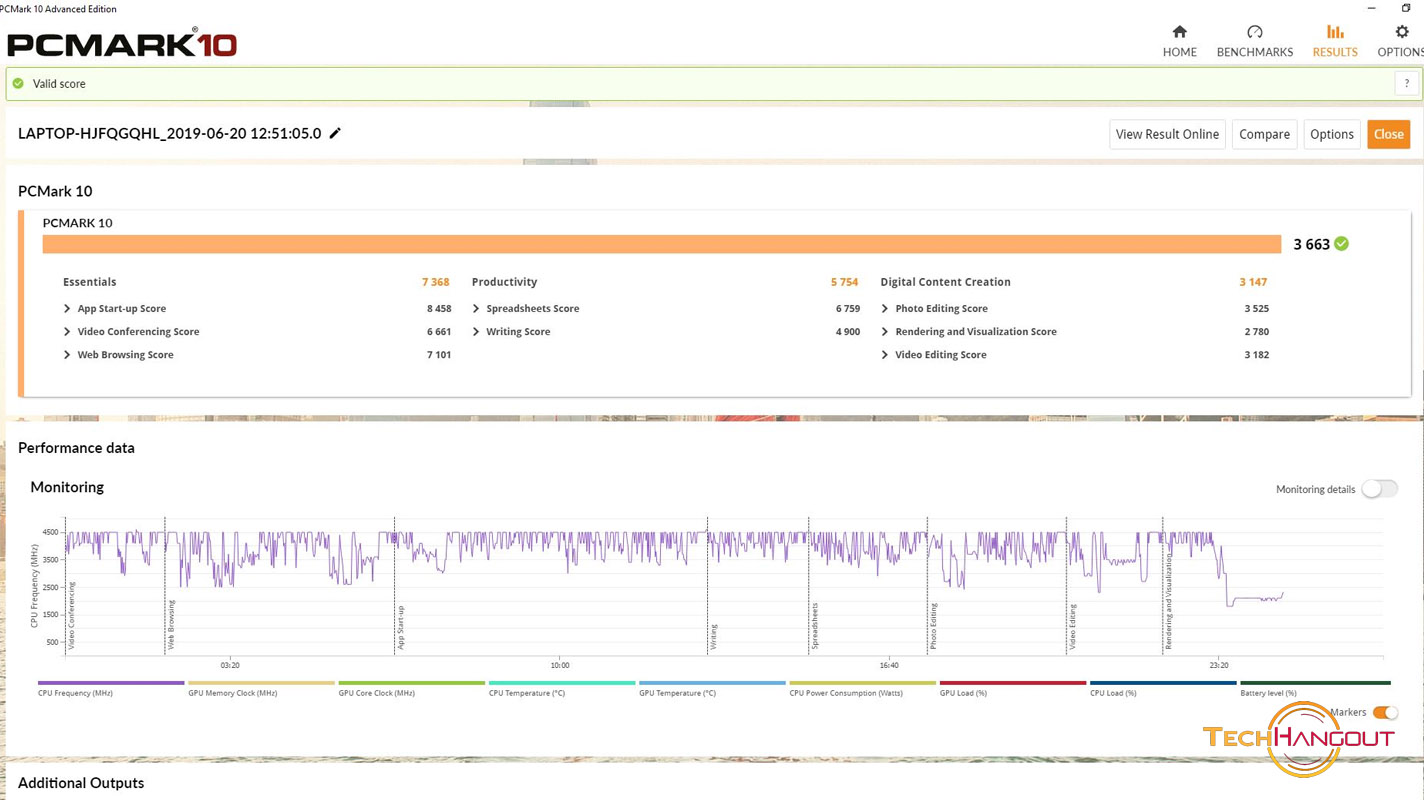The width and height of the screenshot is (1424, 800).
Task: Select GPU Memory Clock (MHz) legend swatch
Action: point(261,683)
